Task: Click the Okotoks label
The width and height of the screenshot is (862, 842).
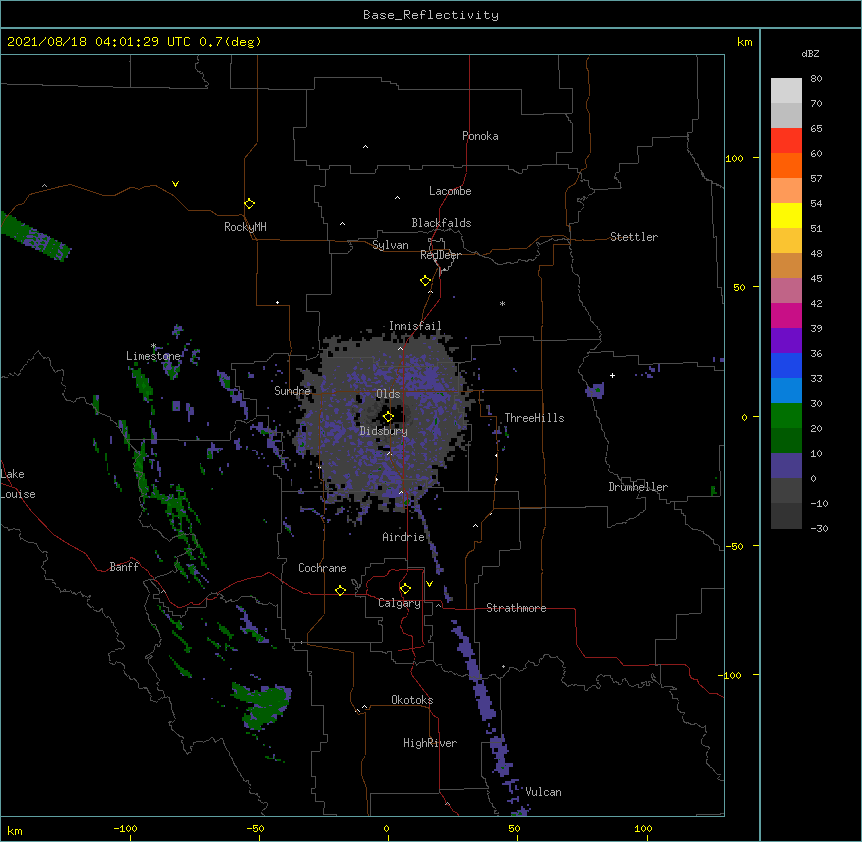Action: 412,700
